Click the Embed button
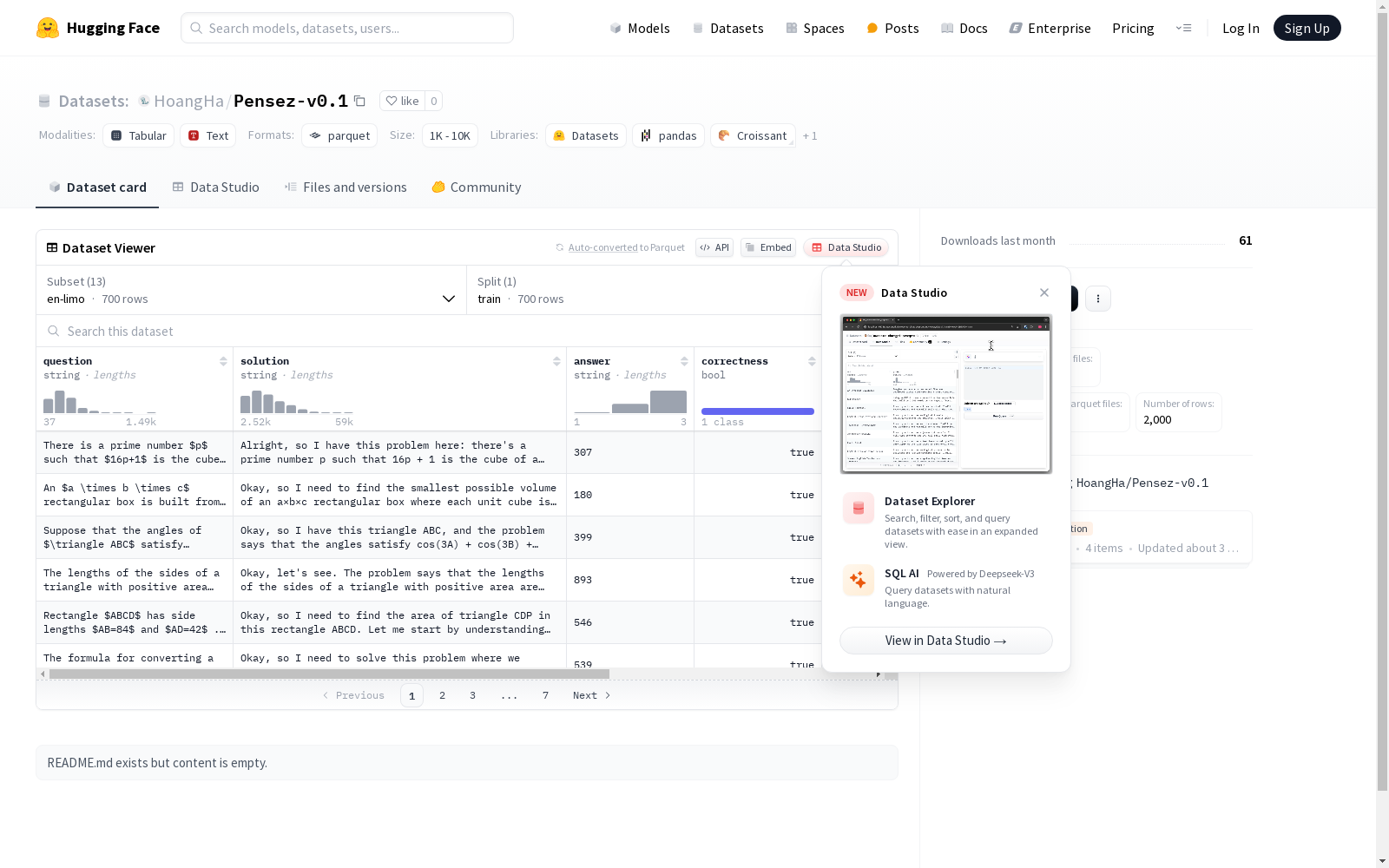1389x868 pixels. pyautogui.click(x=768, y=247)
